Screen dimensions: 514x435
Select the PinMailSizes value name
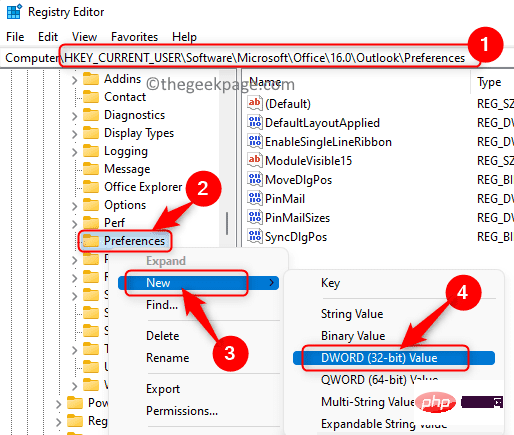click(x=297, y=218)
